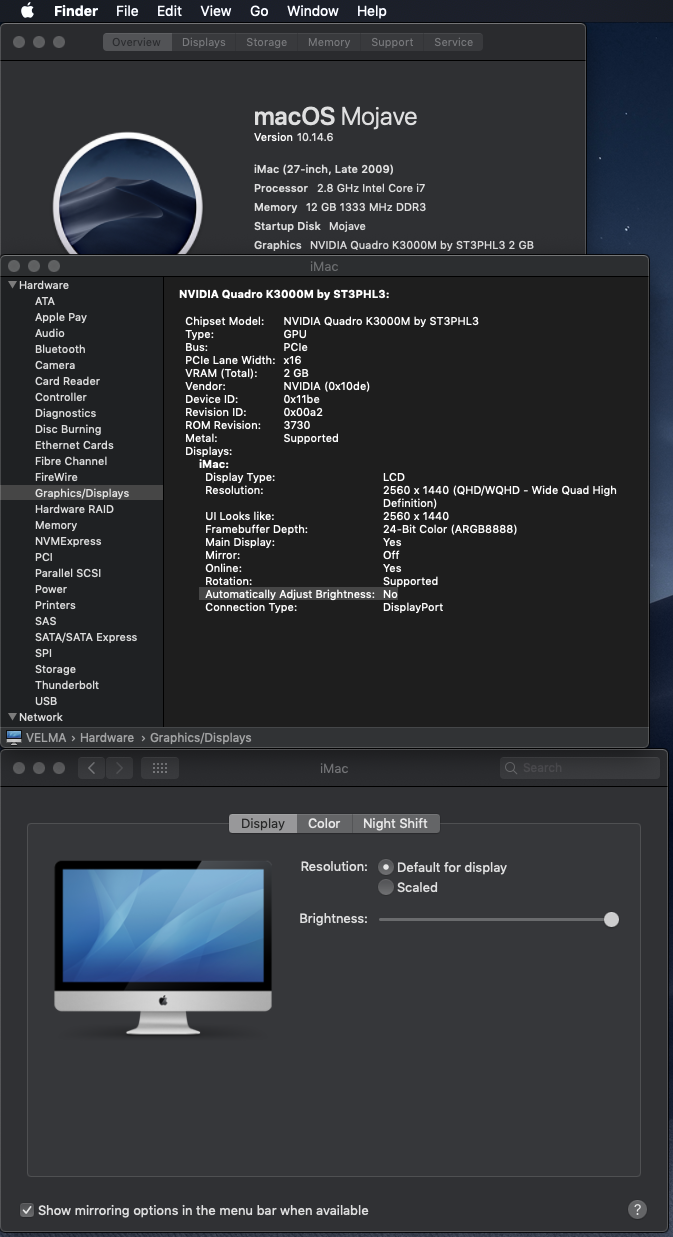Collapse the Network section in the sidebar

point(12,717)
